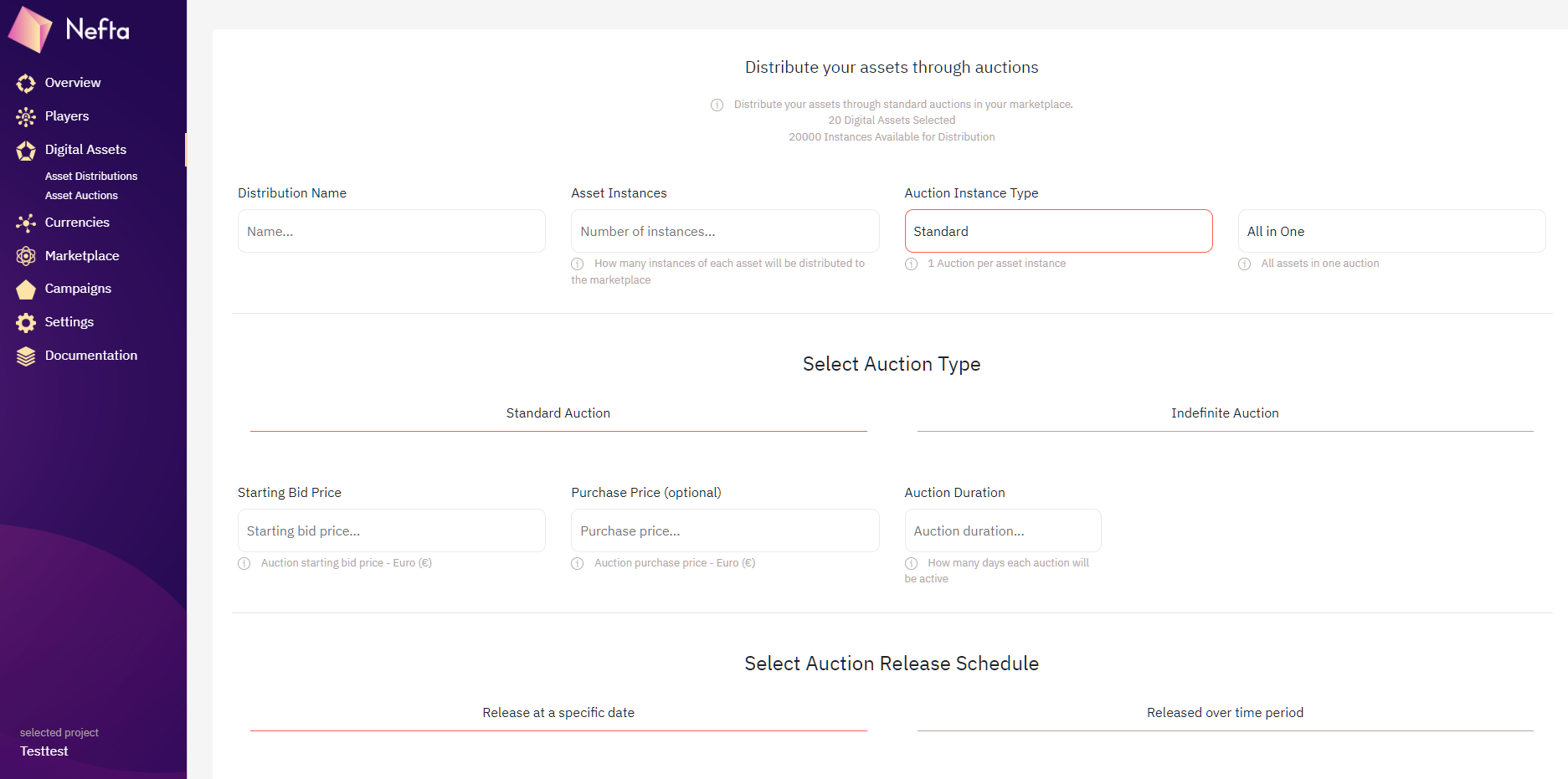Click the 'Purchase Price (optional)' label
Image resolution: width=1568 pixels, height=779 pixels.
click(646, 493)
